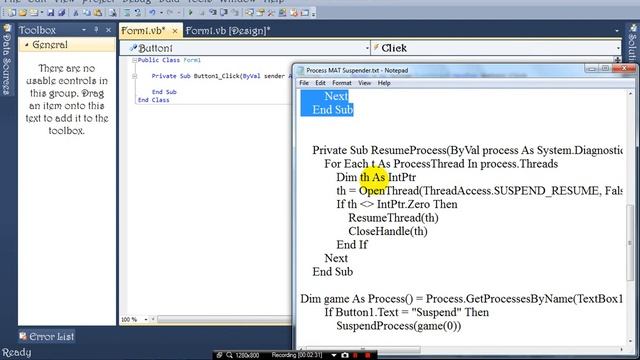The image size is (640, 360).
Task: Open the recorder options dropdown arrow
Action: 334,355
